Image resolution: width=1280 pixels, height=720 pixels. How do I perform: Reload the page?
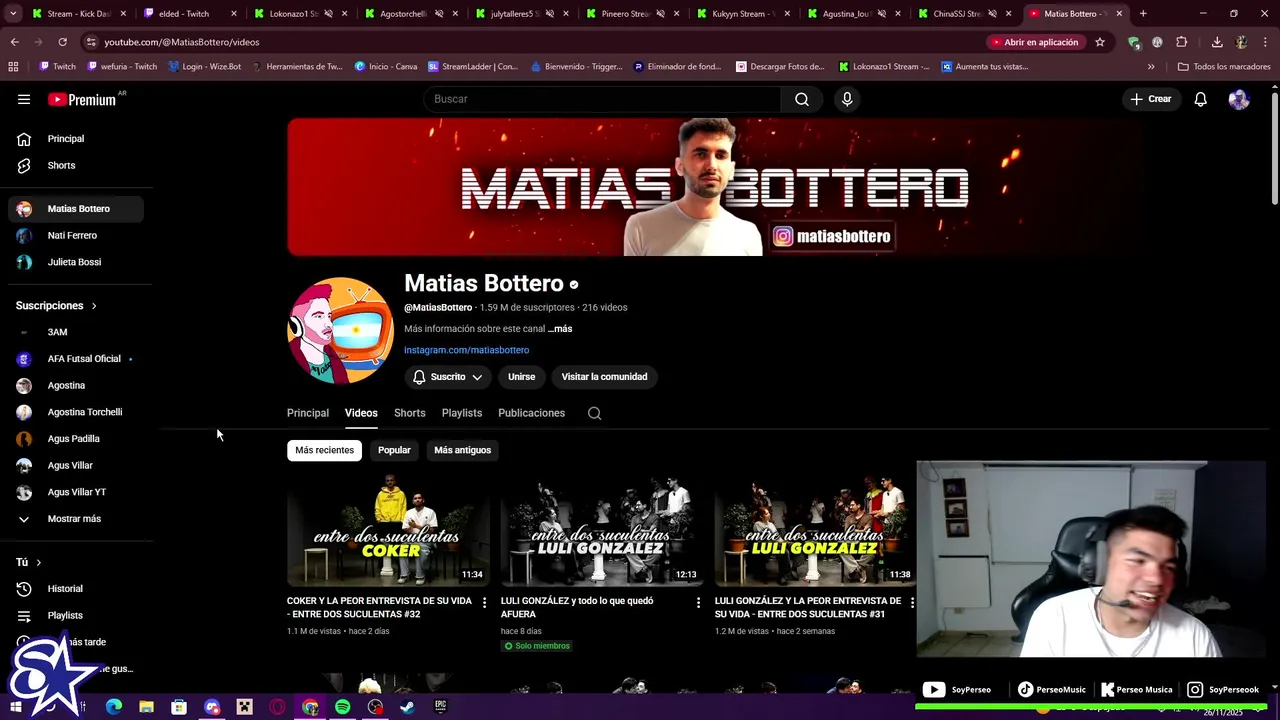point(62,42)
